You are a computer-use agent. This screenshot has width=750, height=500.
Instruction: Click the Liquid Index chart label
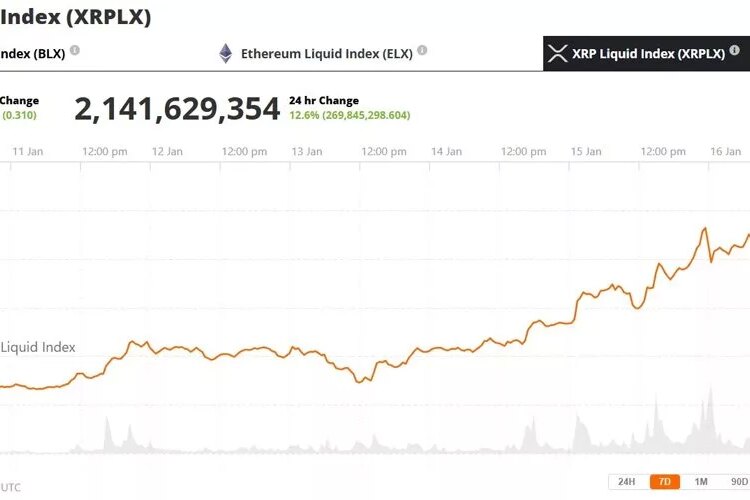pyautogui.click(x=38, y=348)
